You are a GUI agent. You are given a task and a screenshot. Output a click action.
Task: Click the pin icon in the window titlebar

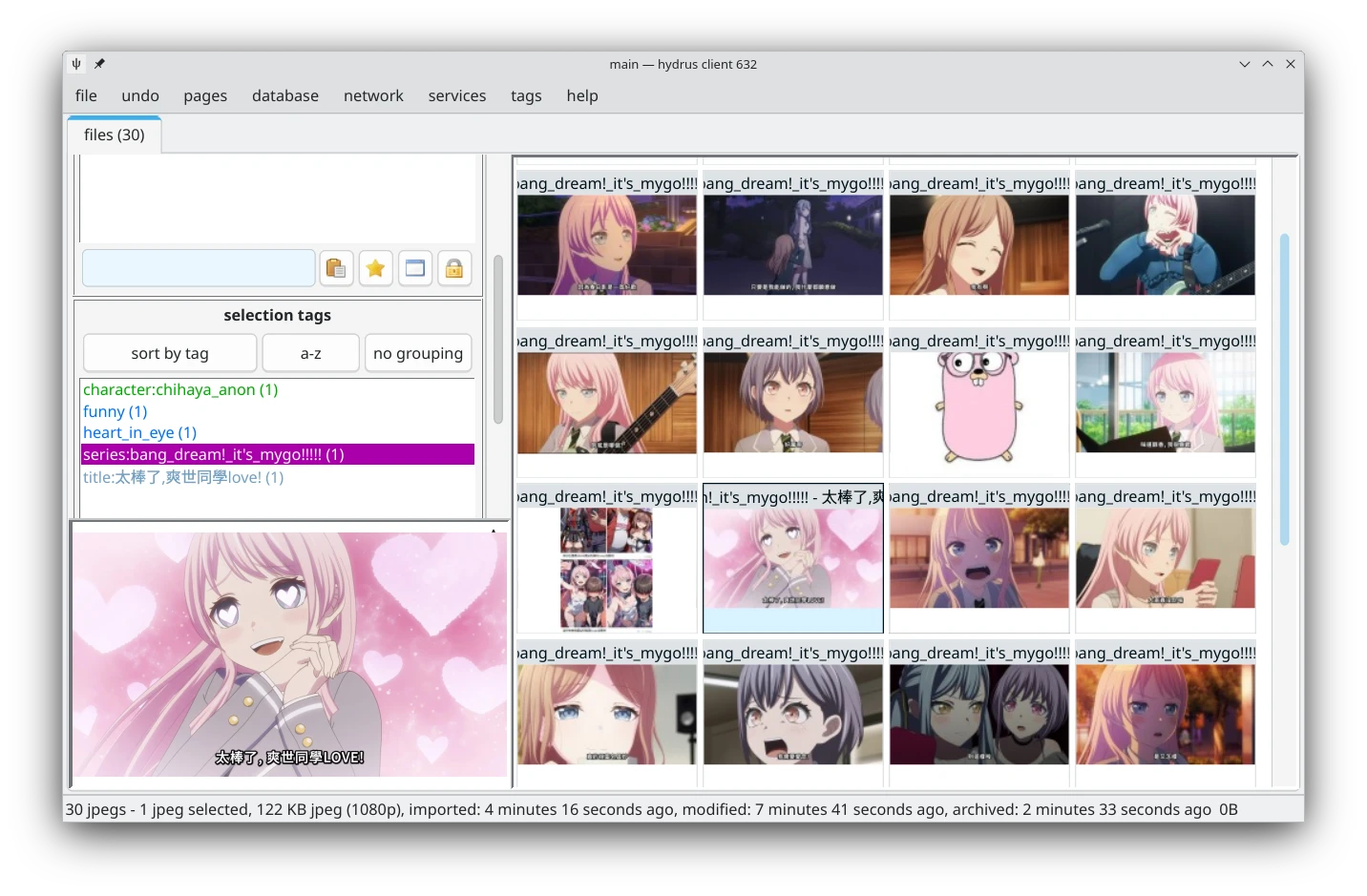click(x=98, y=64)
